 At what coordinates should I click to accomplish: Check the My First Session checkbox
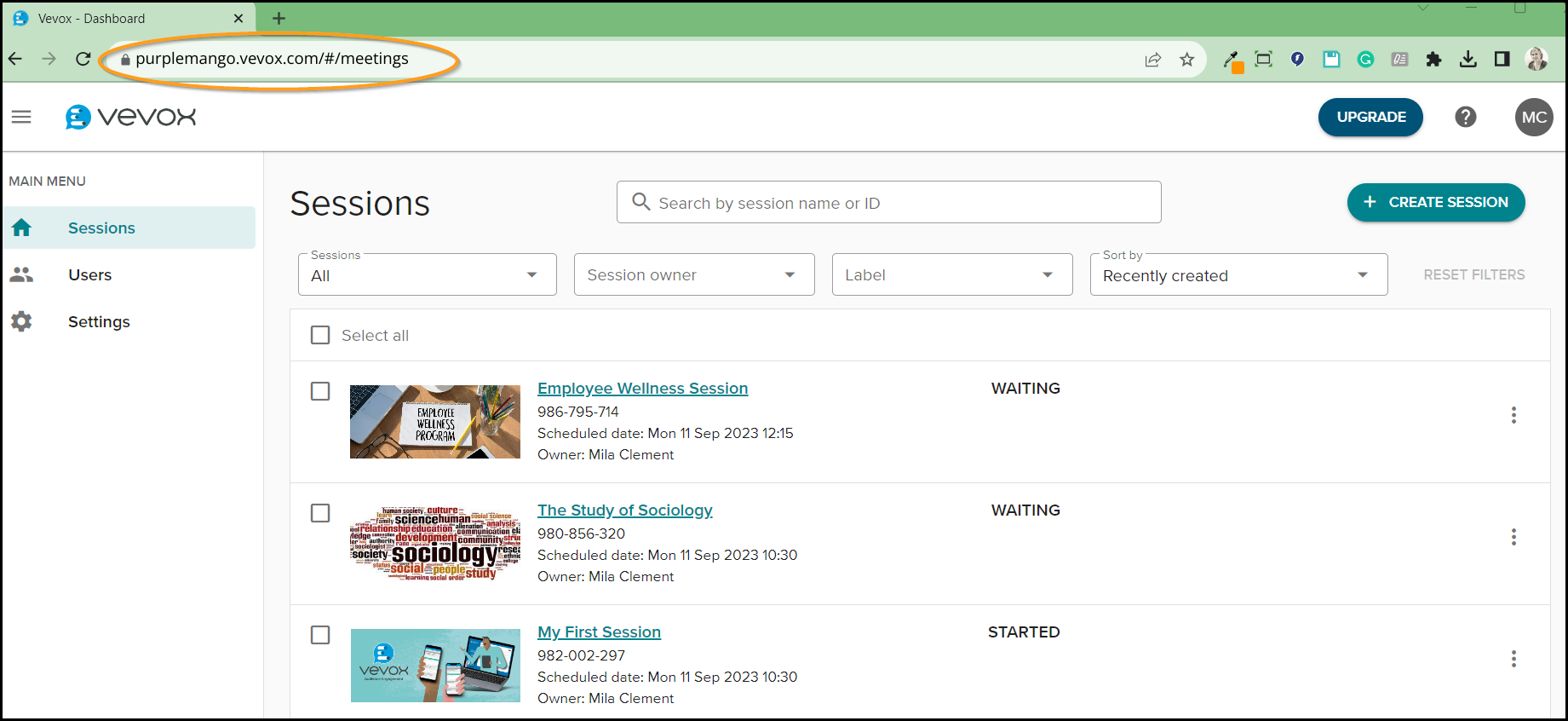coord(320,635)
